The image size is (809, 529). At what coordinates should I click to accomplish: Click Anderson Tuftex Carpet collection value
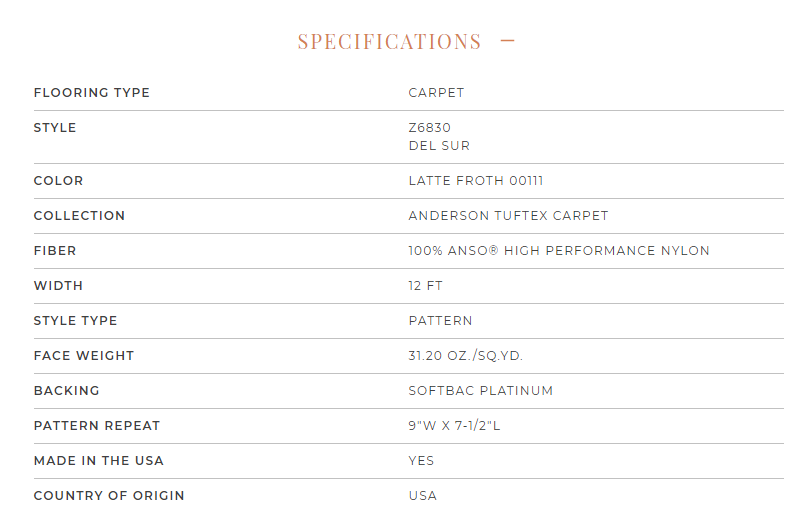509,216
